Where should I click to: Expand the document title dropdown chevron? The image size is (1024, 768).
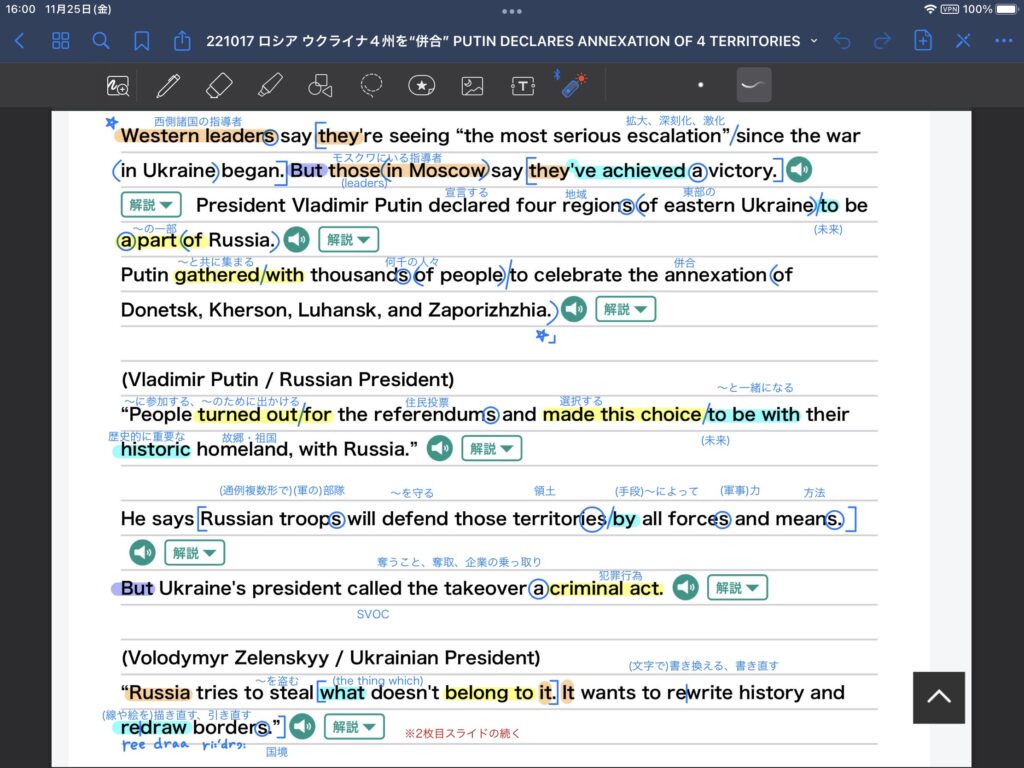pyautogui.click(x=814, y=40)
